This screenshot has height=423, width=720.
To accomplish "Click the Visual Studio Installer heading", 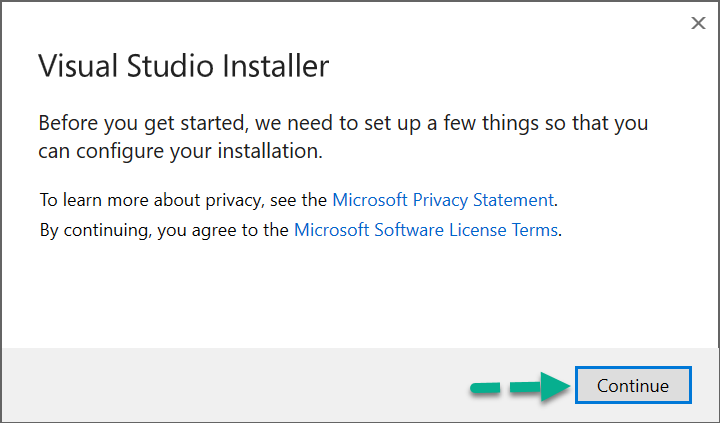I will 183,67.
